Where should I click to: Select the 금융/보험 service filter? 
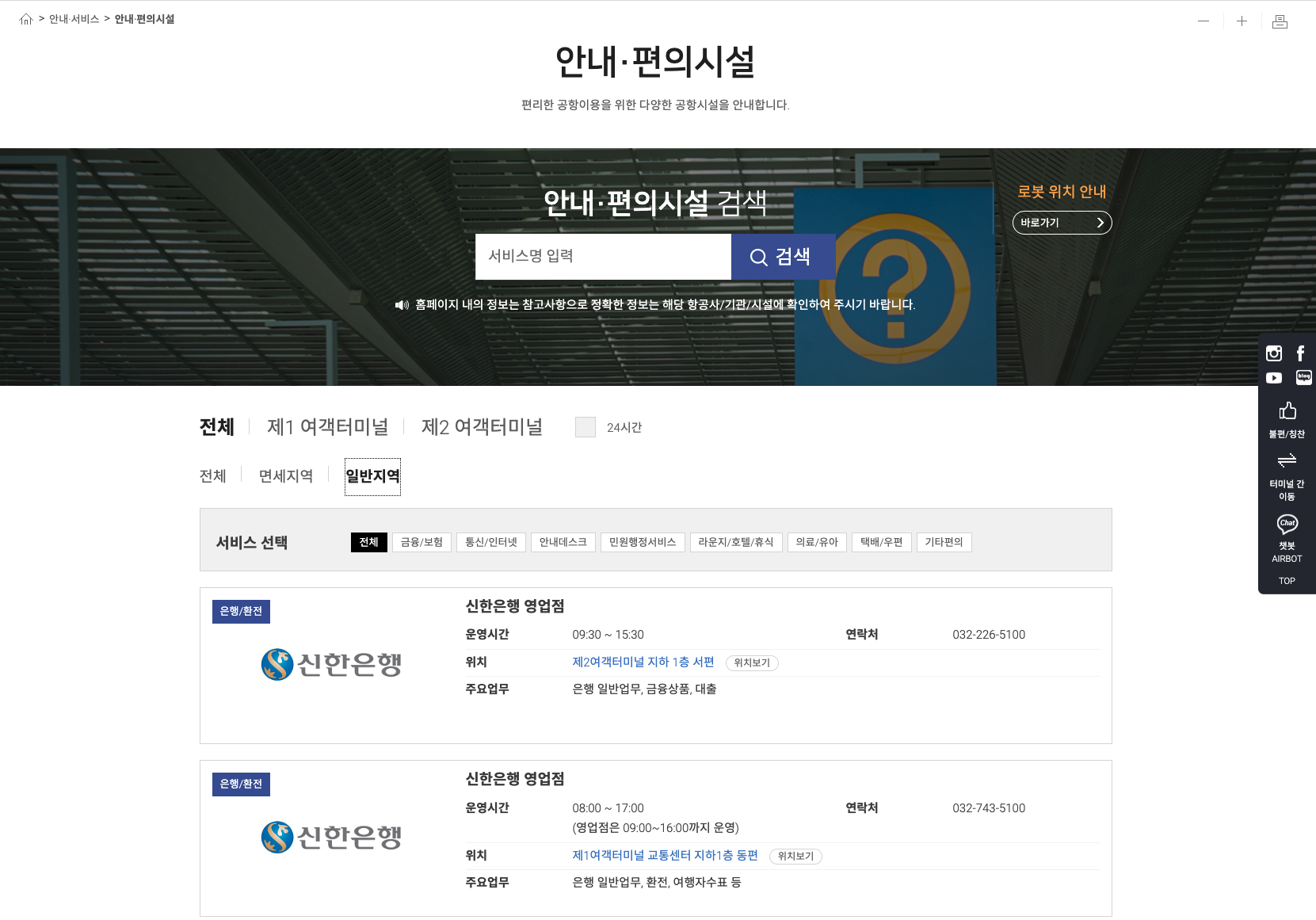pyautogui.click(x=422, y=542)
